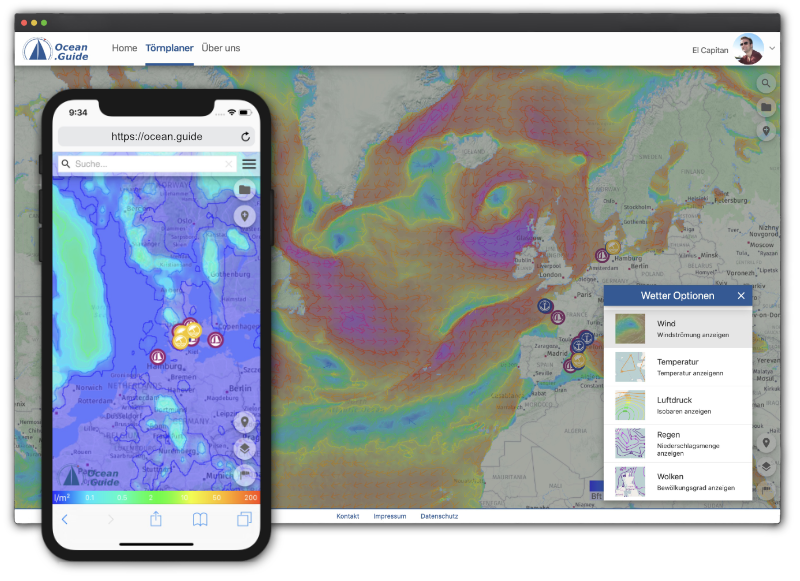Close the Wetter Optionen panel

tap(741, 296)
